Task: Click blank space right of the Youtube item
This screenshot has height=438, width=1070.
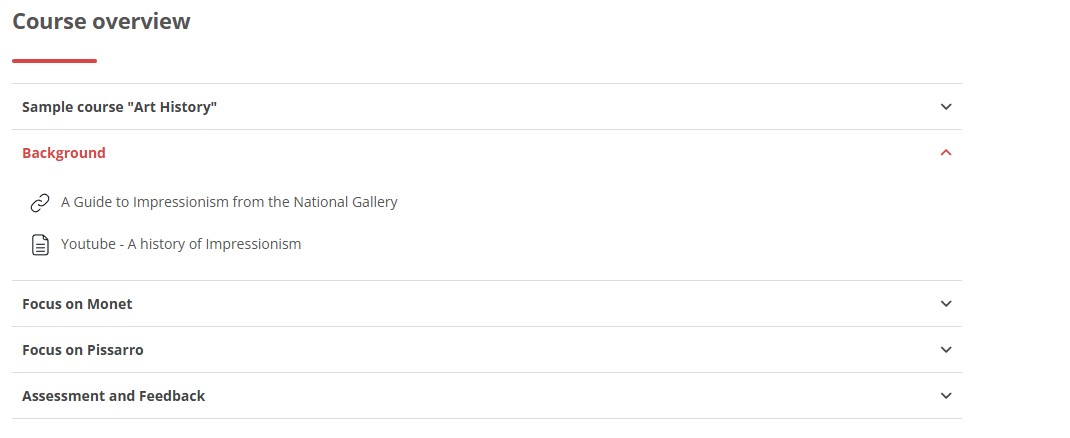Action: point(600,244)
